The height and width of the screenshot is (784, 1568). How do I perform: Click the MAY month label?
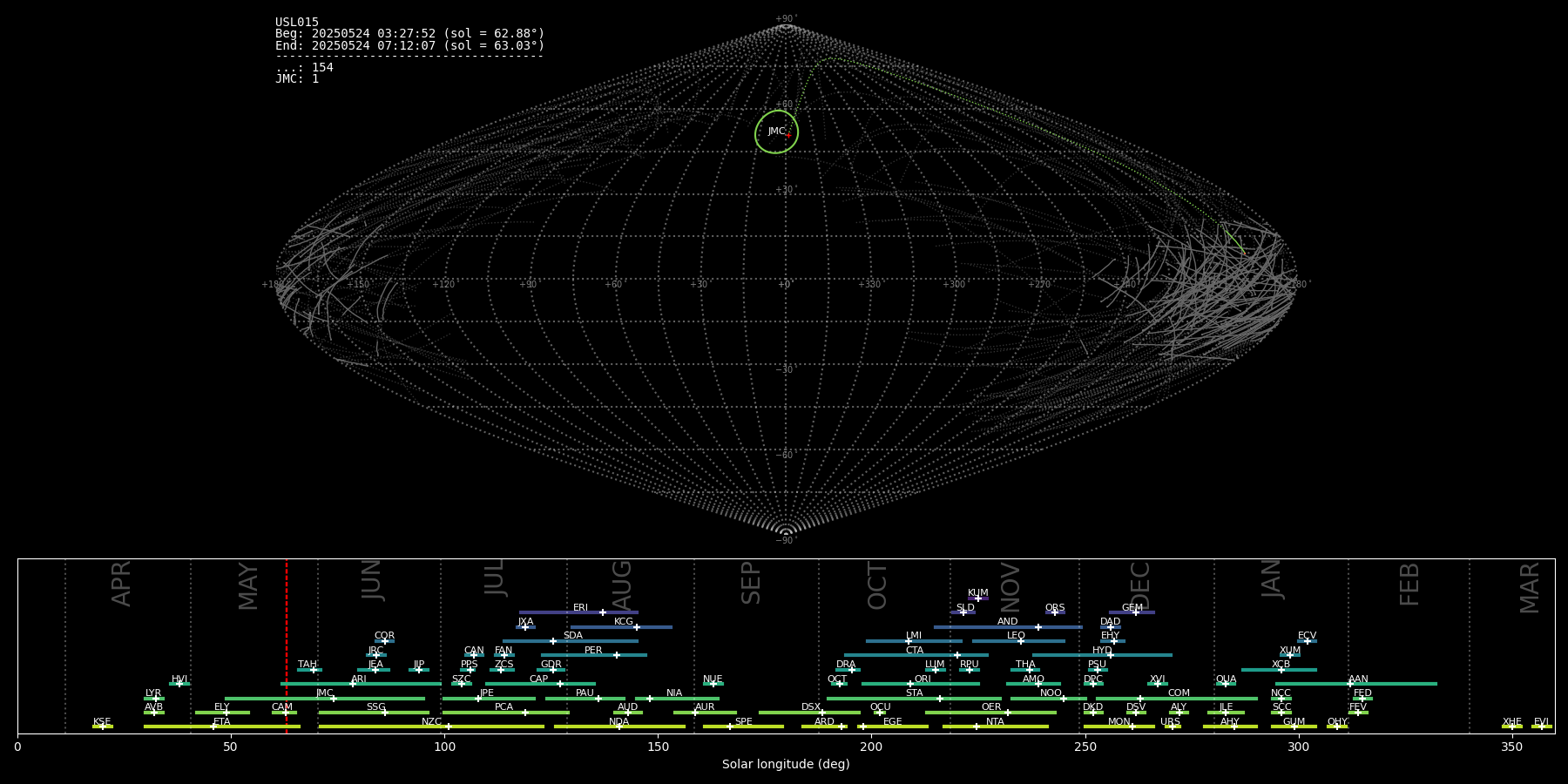click(248, 586)
